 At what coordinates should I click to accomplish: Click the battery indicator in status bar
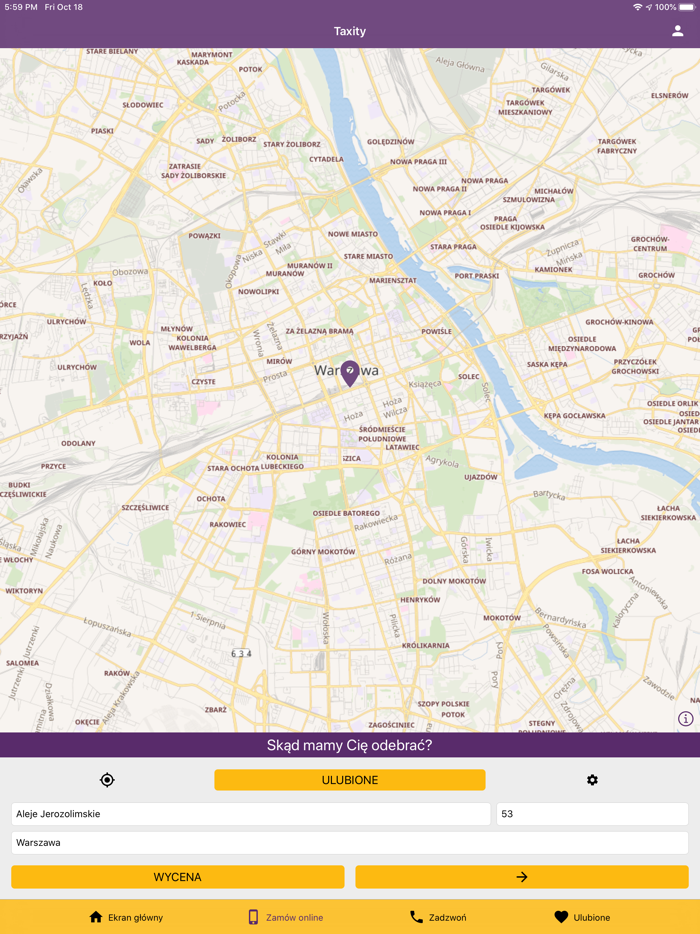[687, 7]
